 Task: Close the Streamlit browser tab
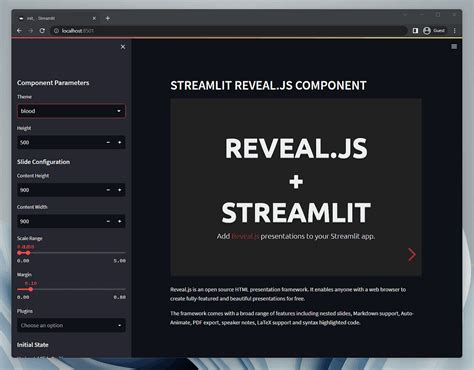94,18
